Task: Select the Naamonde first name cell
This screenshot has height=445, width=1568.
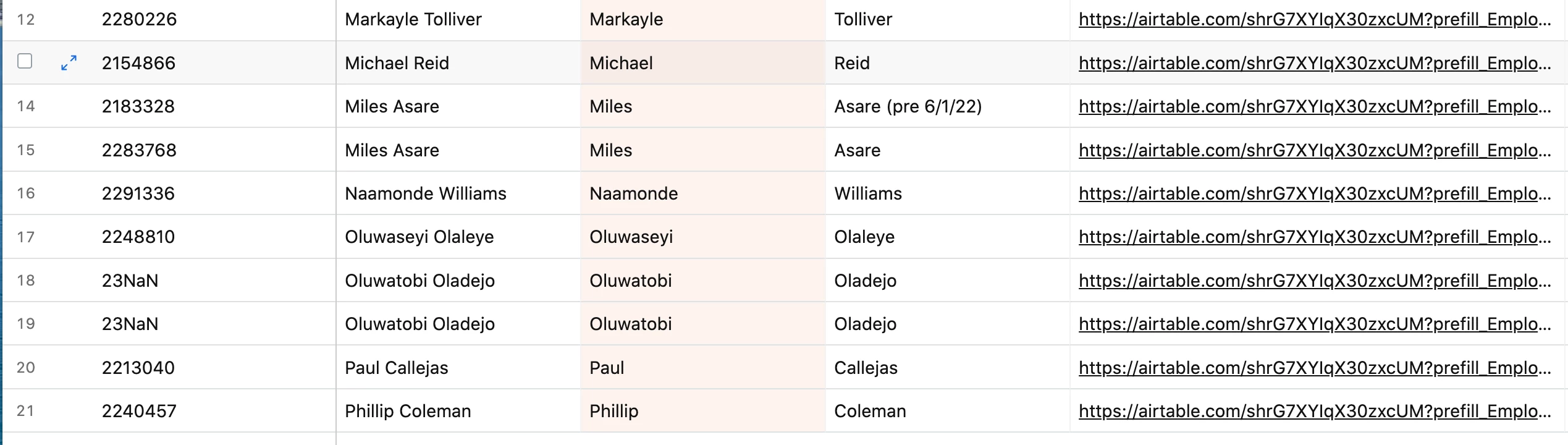Action: tap(703, 193)
